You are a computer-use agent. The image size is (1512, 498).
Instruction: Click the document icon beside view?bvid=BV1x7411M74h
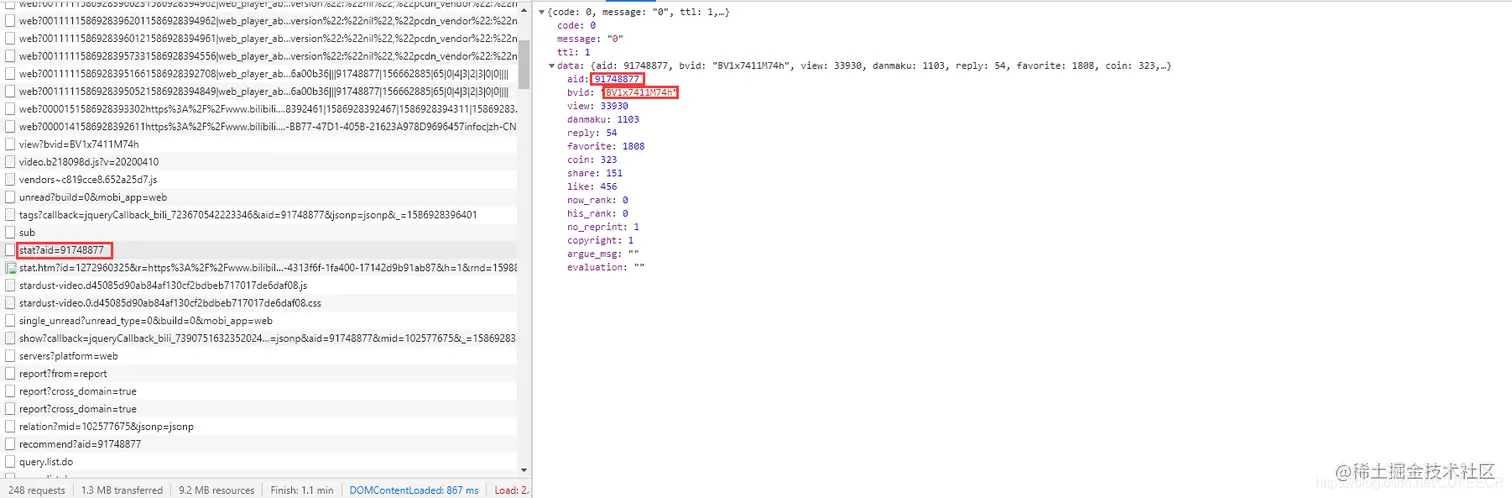click(x=10, y=144)
